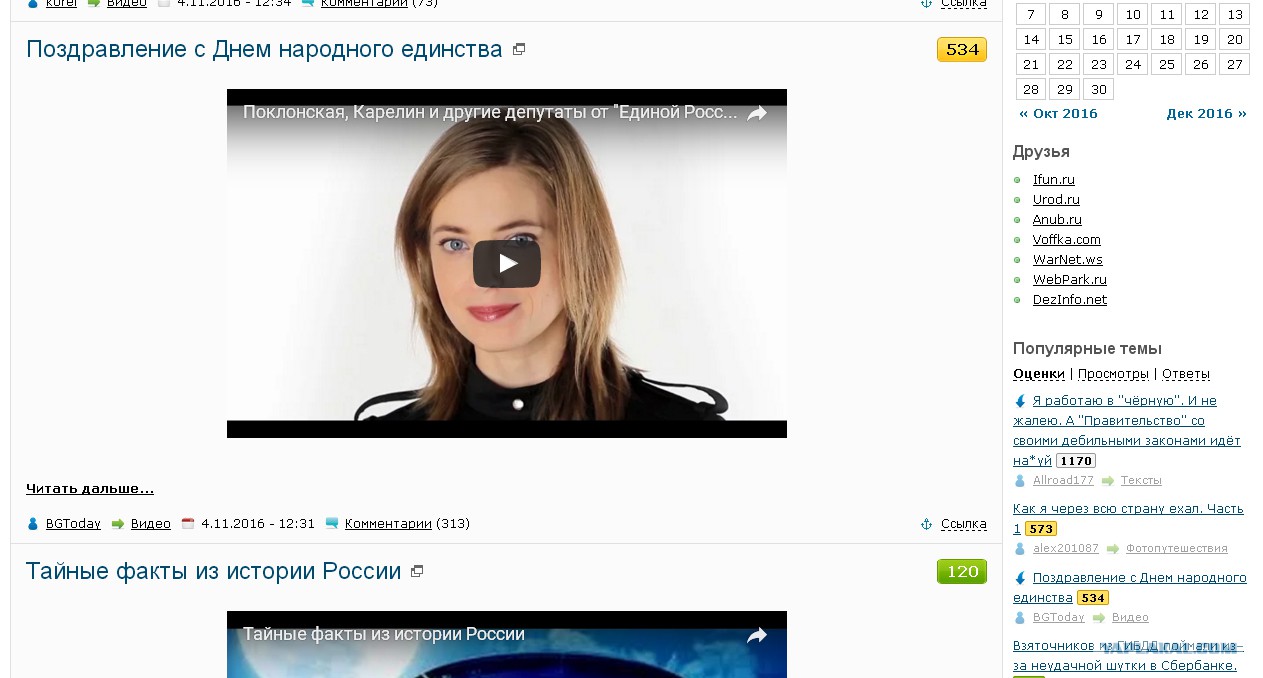The image size is (1263, 678).
Task: Open new-window icon next to Тайные факты title
Action: pyautogui.click(x=417, y=571)
